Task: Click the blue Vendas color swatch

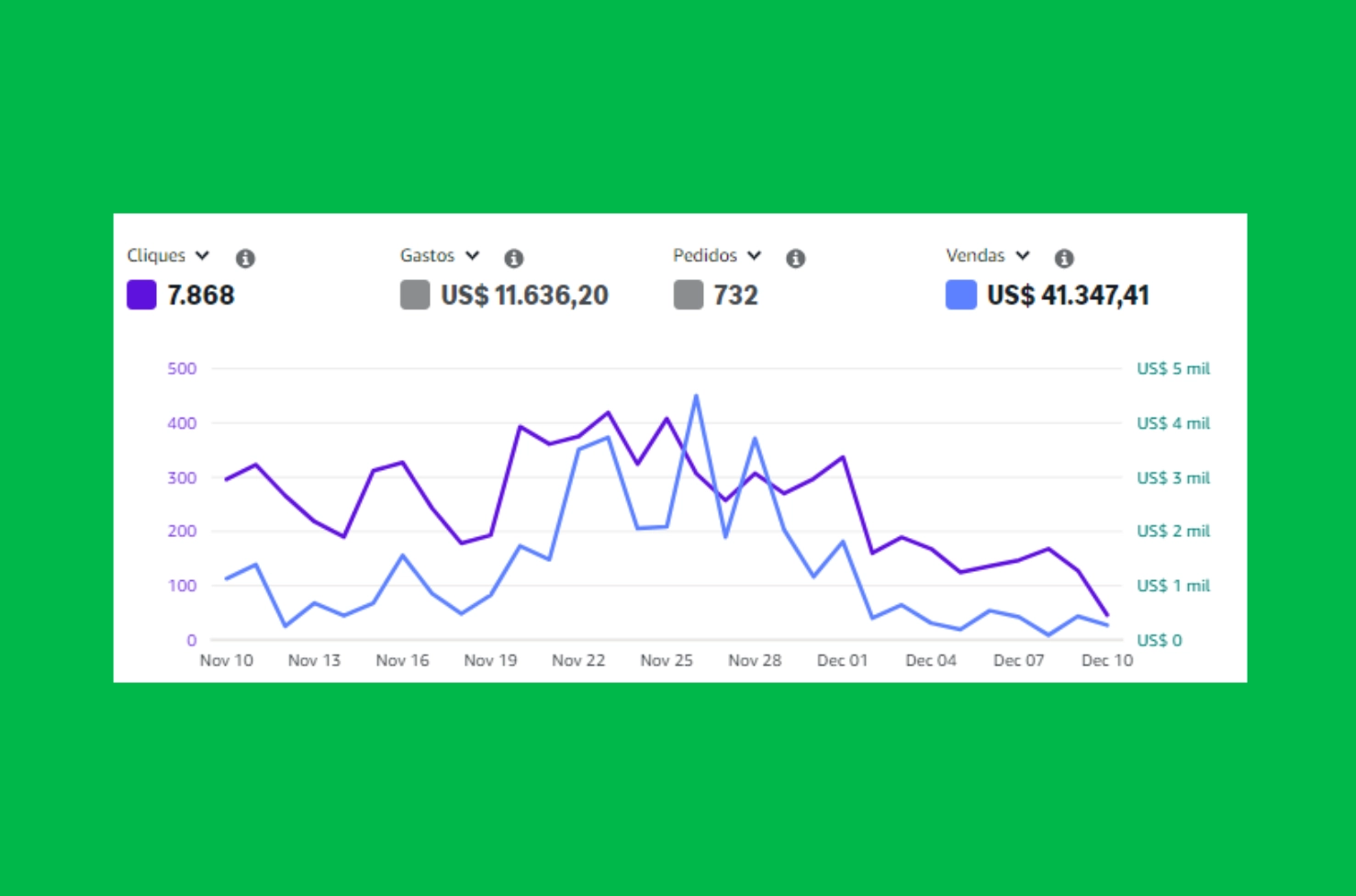Action: pyautogui.click(x=961, y=295)
